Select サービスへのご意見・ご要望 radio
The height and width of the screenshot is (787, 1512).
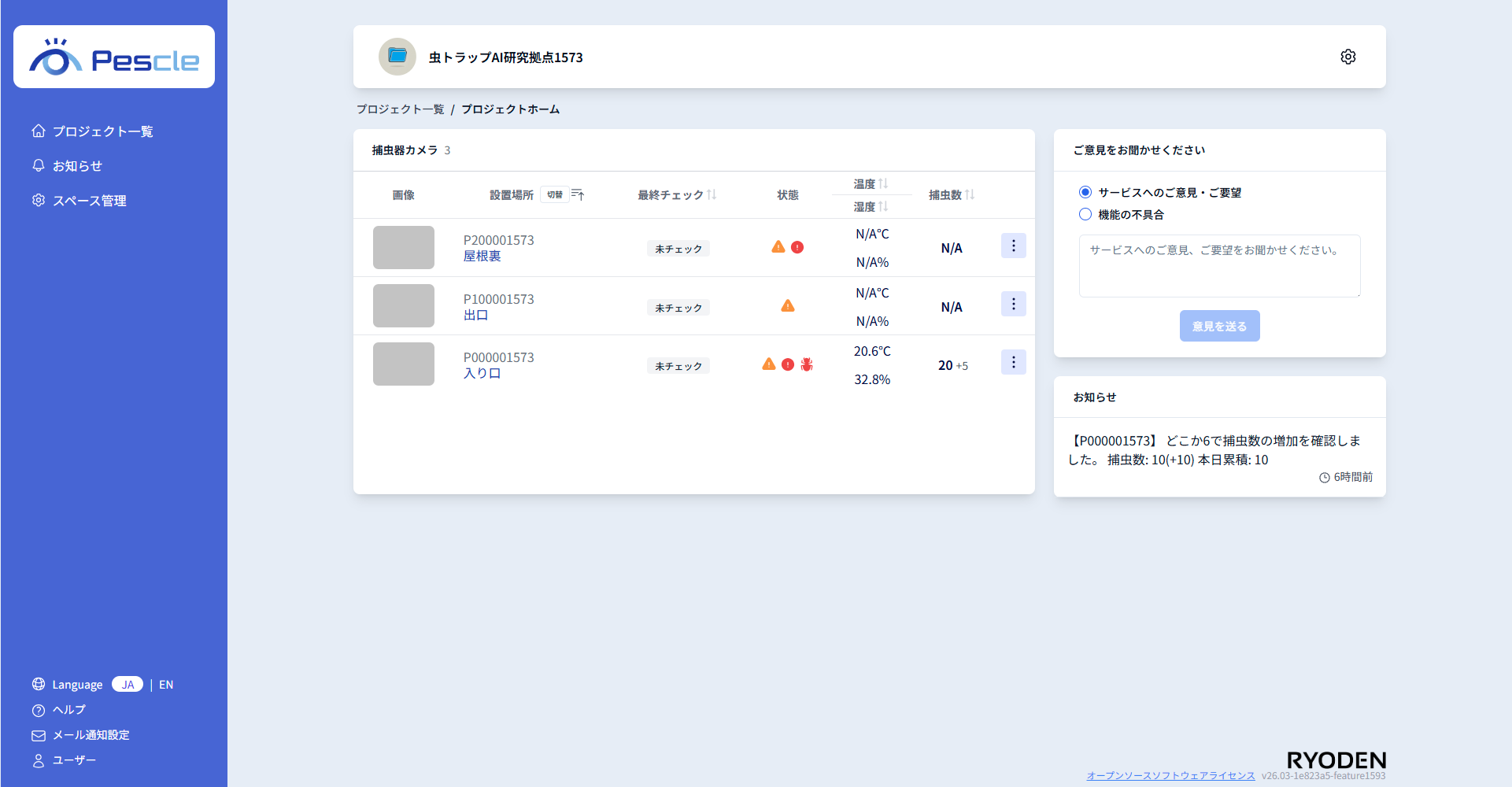pyautogui.click(x=1085, y=192)
